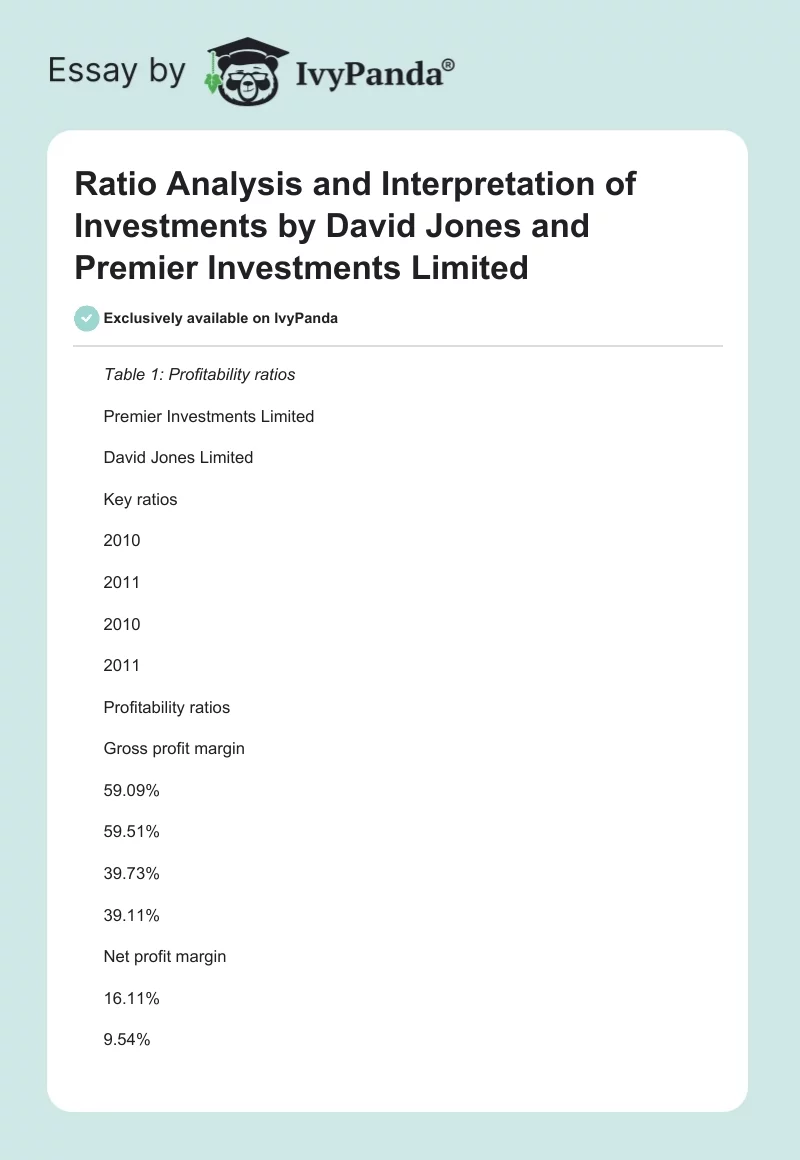Screen dimensions: 800x1160
Task: Click the IvyPanda brand name text
Action: [x=370, y=72]
